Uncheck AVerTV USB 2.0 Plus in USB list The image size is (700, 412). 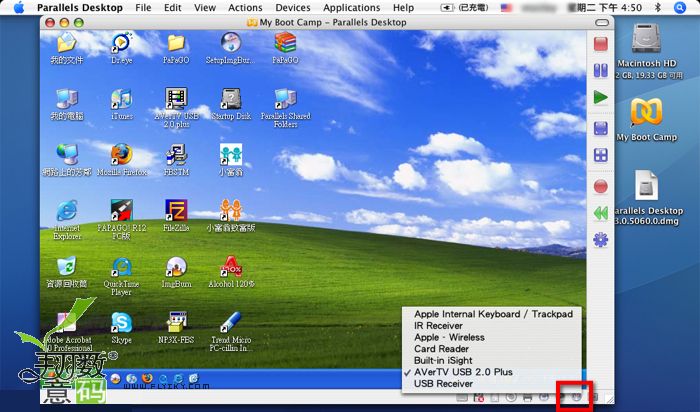[x=492, y=372]
